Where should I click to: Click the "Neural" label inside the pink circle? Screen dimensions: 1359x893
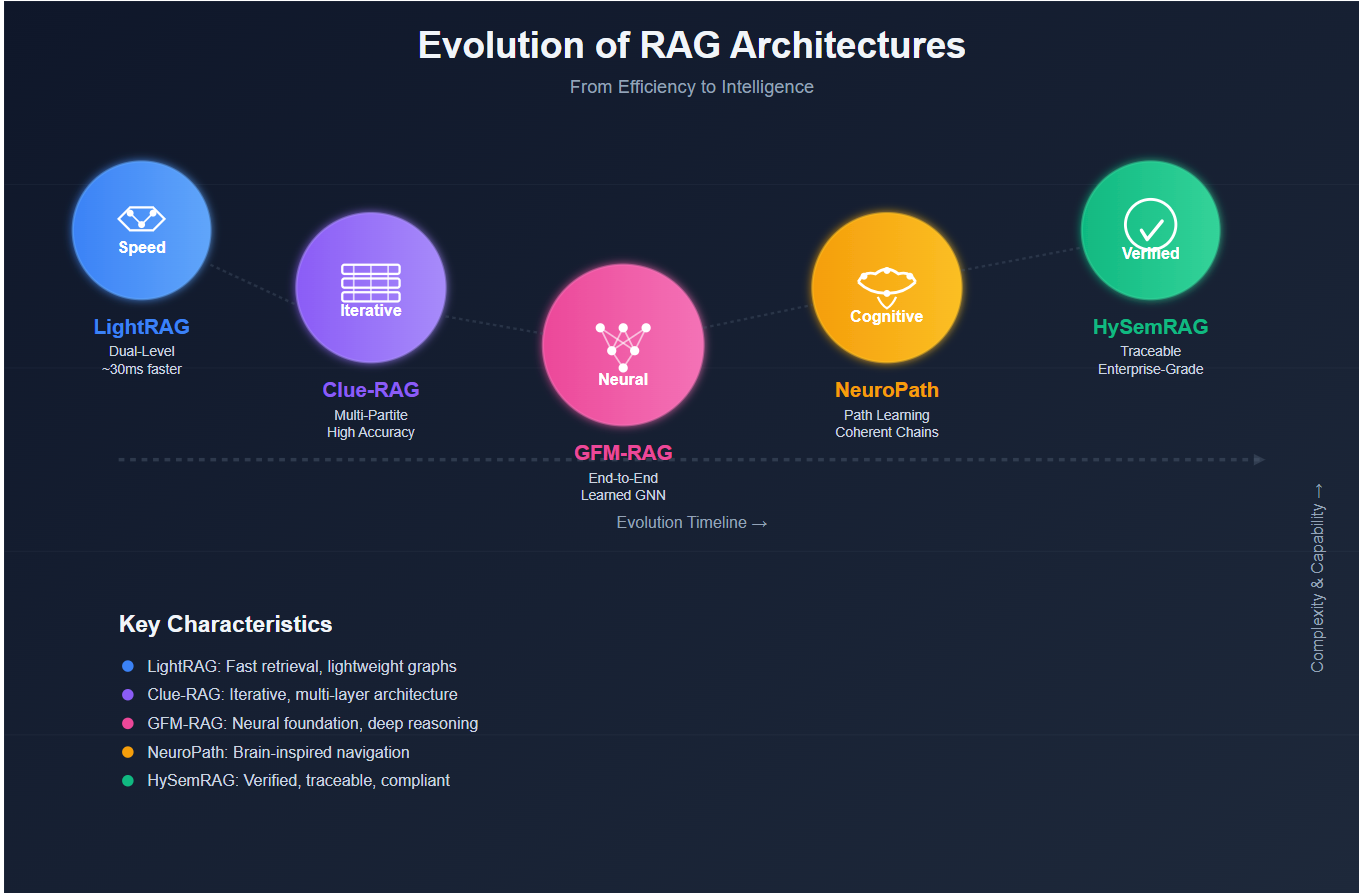click(x=623, y=379)
